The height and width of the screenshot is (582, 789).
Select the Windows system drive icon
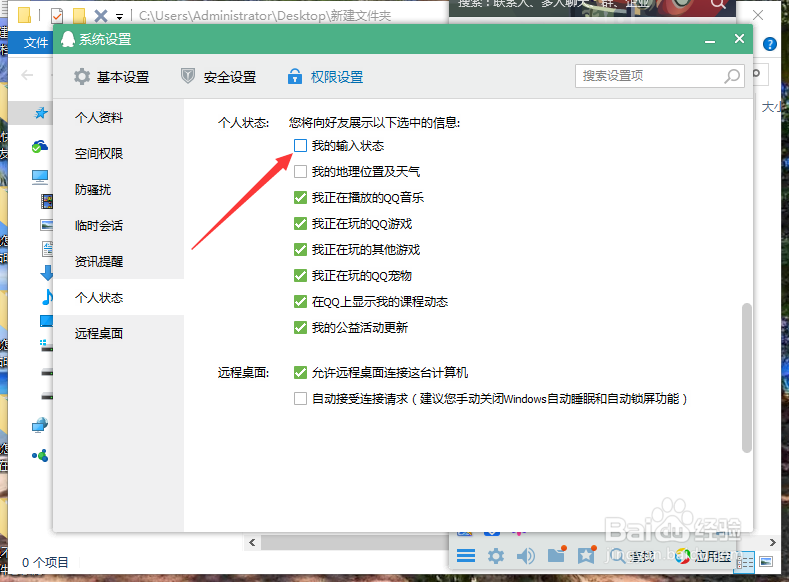click(x=46, y=346)
